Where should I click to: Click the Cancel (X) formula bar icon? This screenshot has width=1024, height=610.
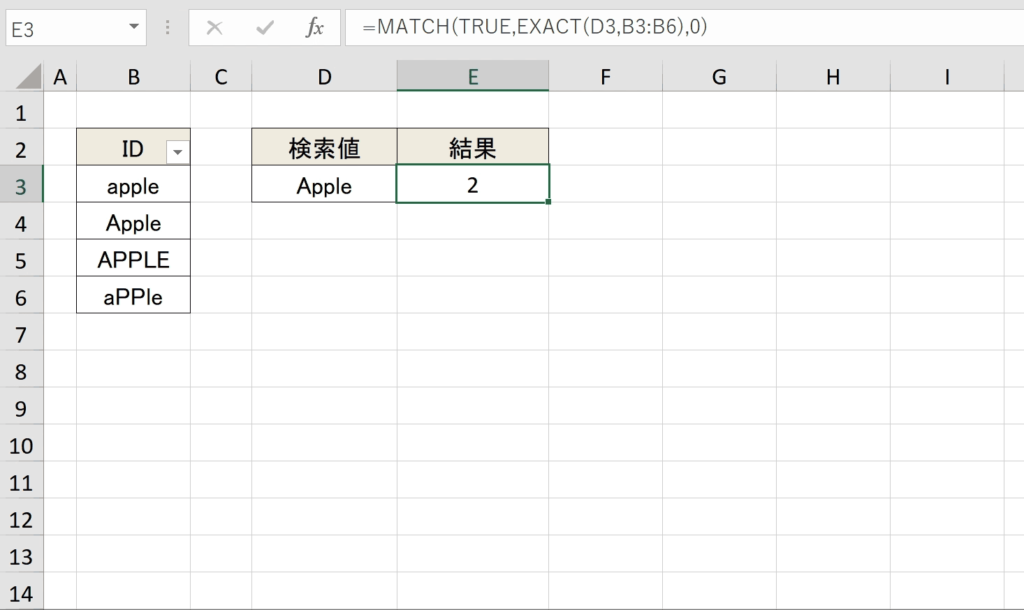214,27
